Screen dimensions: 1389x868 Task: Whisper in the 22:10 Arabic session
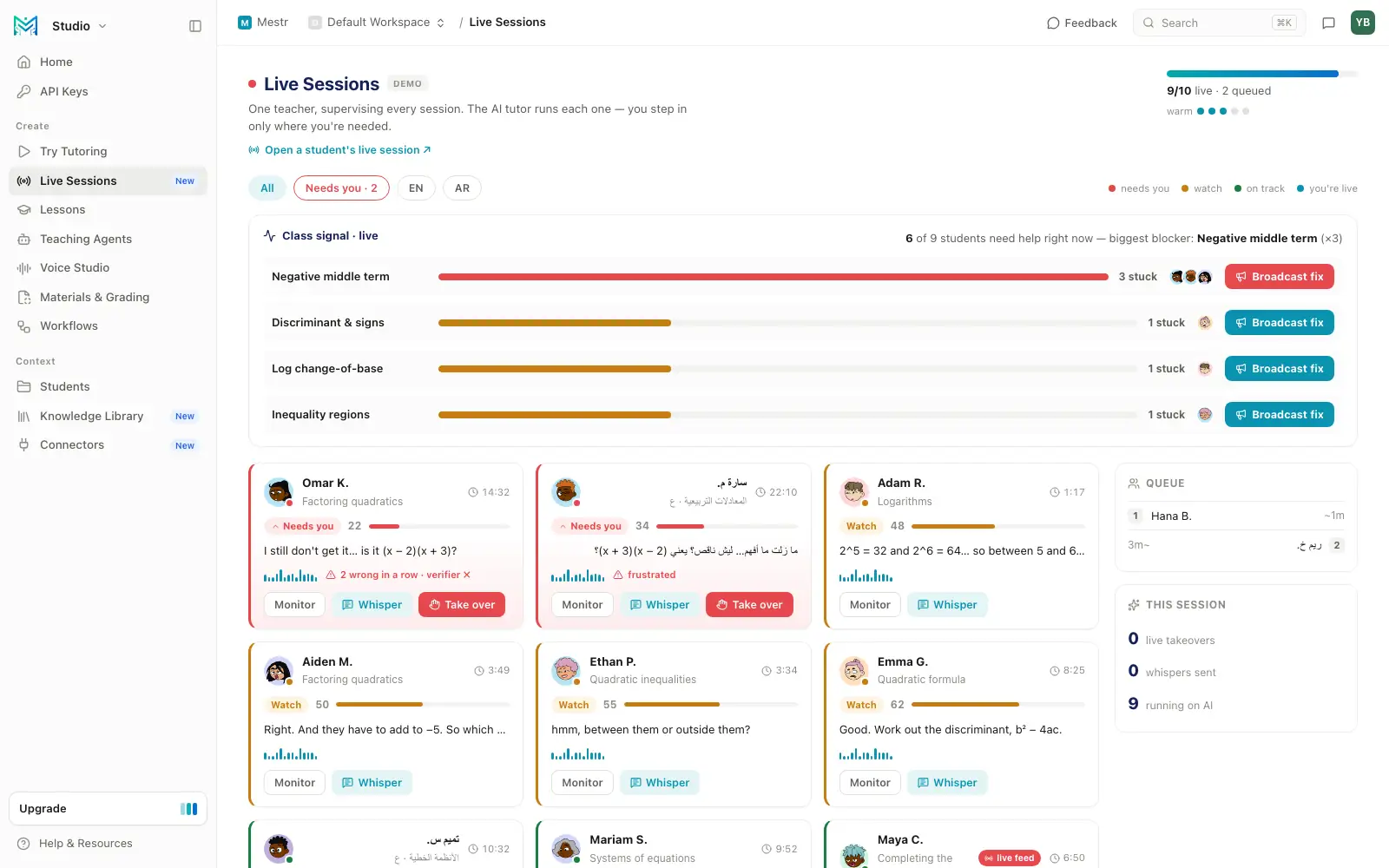pyautogui.click(x=660, y=605)
